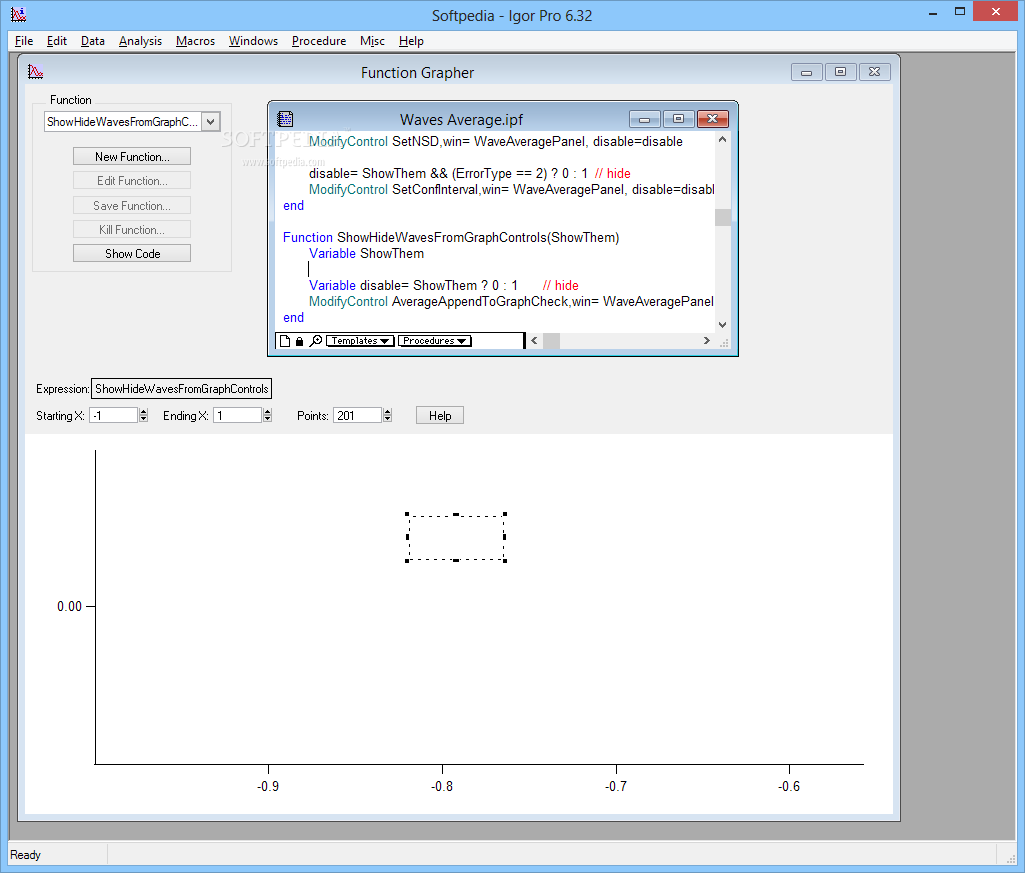
Task: Click the Igor Pro application icon in title bar
Action: pos(18,14)
